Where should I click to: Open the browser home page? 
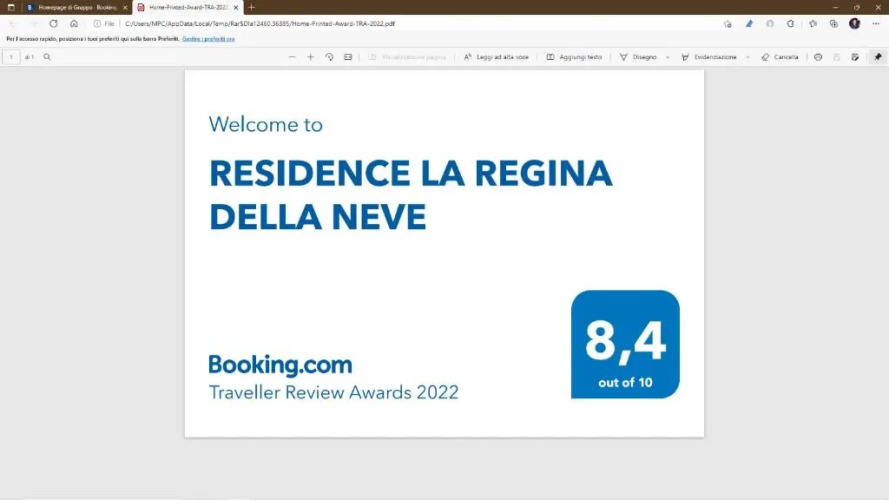(x=74, y=23)
